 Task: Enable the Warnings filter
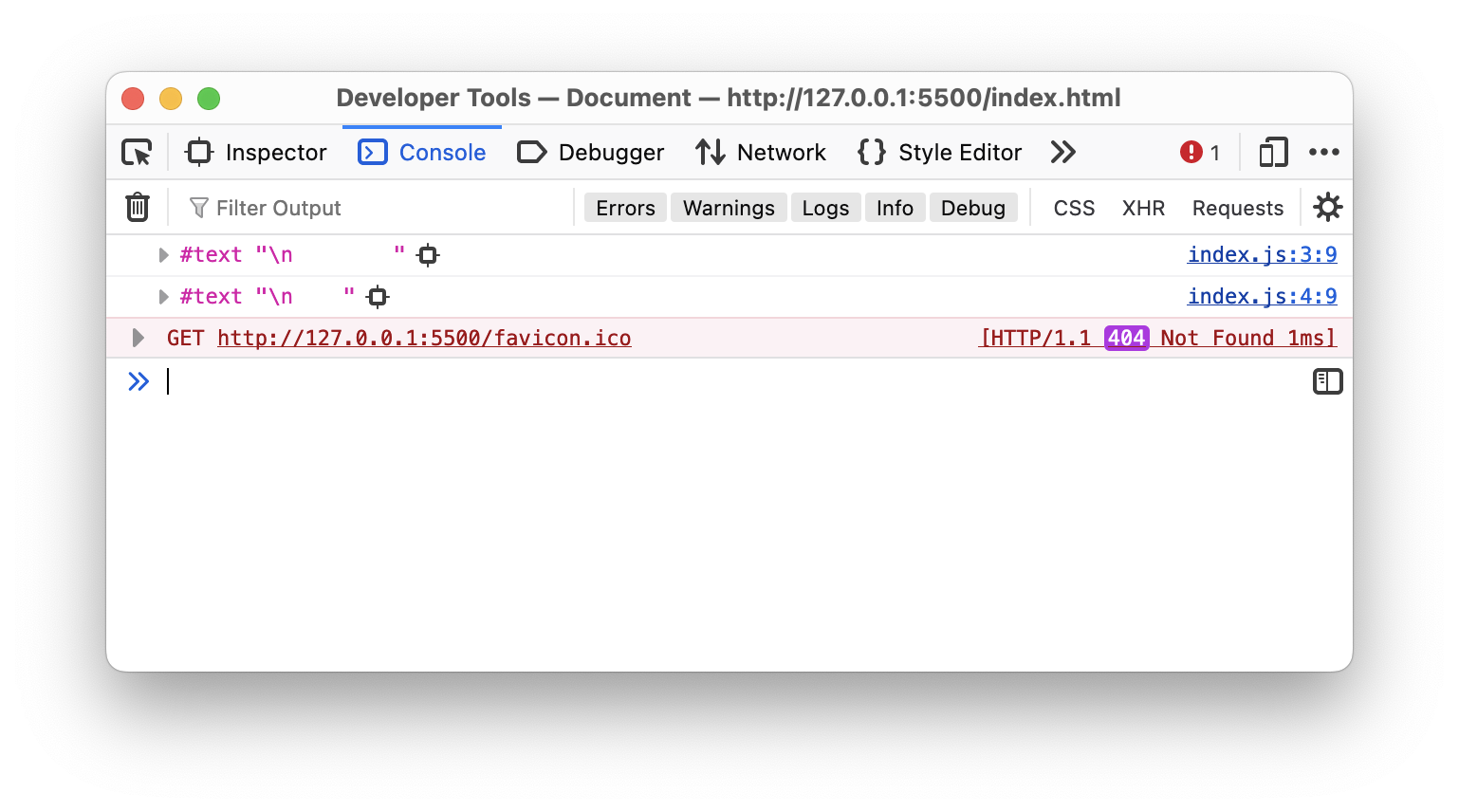(728, 207)
